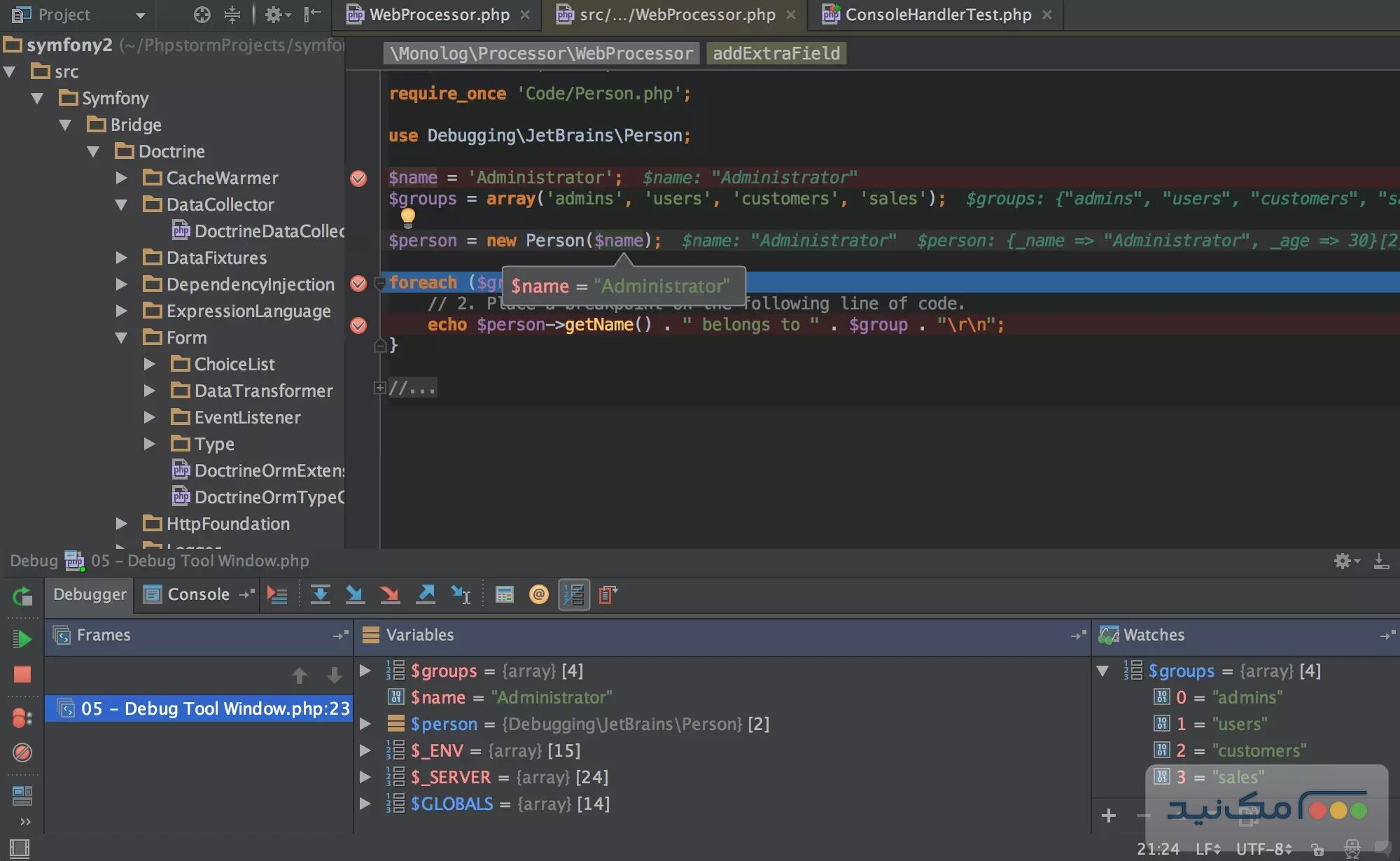Open the ConsoleHandlerTest.php editor tab
The height and width of the screenshot is (861, 1400).
[x=937, y=14]
